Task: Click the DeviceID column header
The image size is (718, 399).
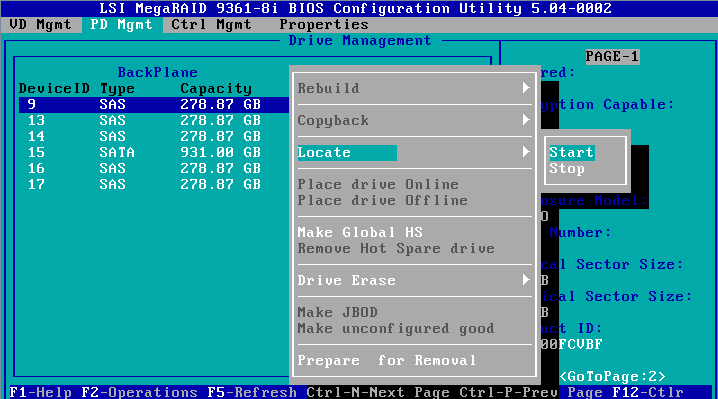Action: [54, 88]
